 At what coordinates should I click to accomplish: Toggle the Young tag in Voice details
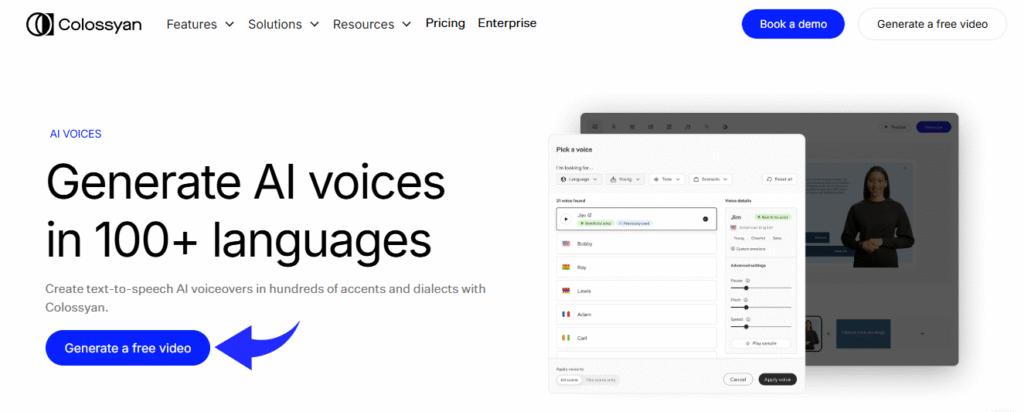pos(738,238)
